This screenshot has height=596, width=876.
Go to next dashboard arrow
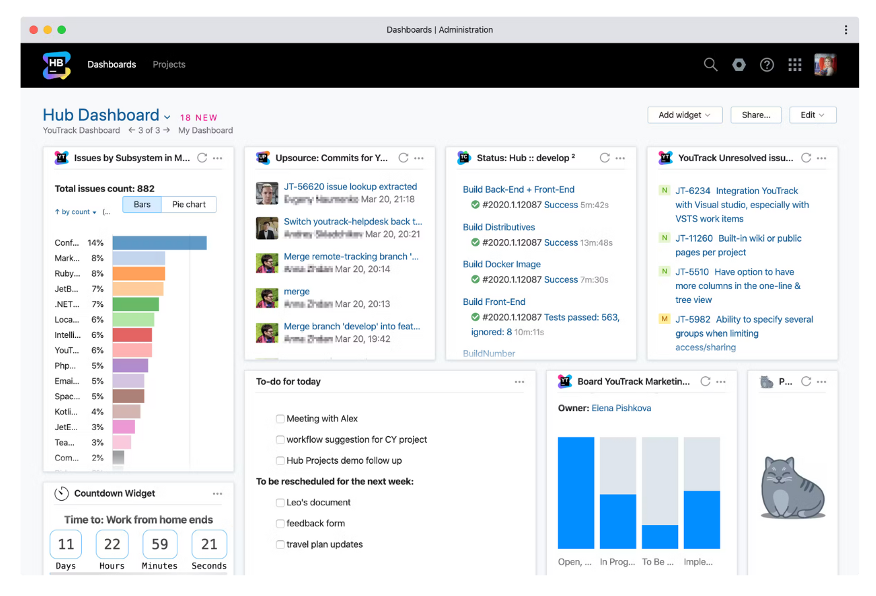click(x=166, y=130)
